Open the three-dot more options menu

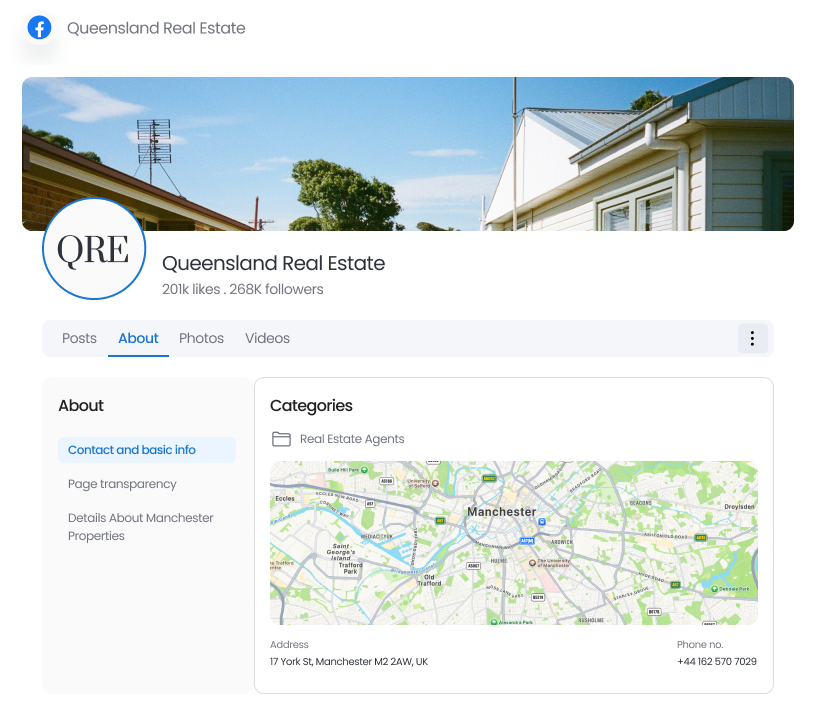tap(752, 338)
